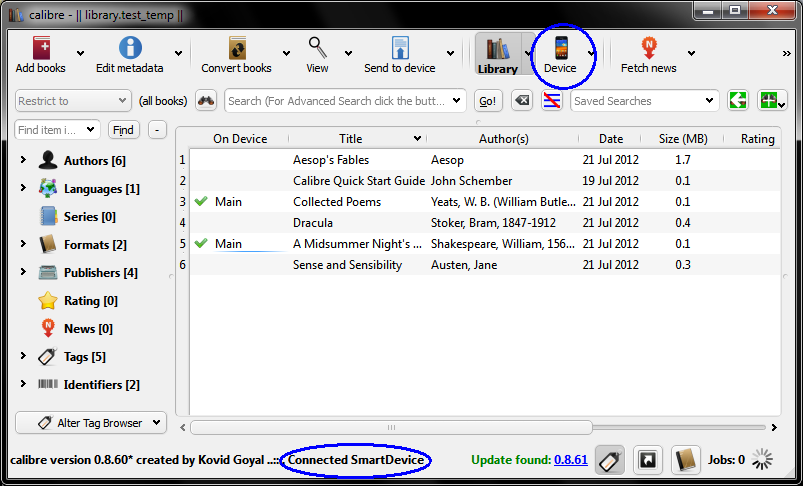Sort by On Device column header
803x486 pixels.
tap(240, 139)
